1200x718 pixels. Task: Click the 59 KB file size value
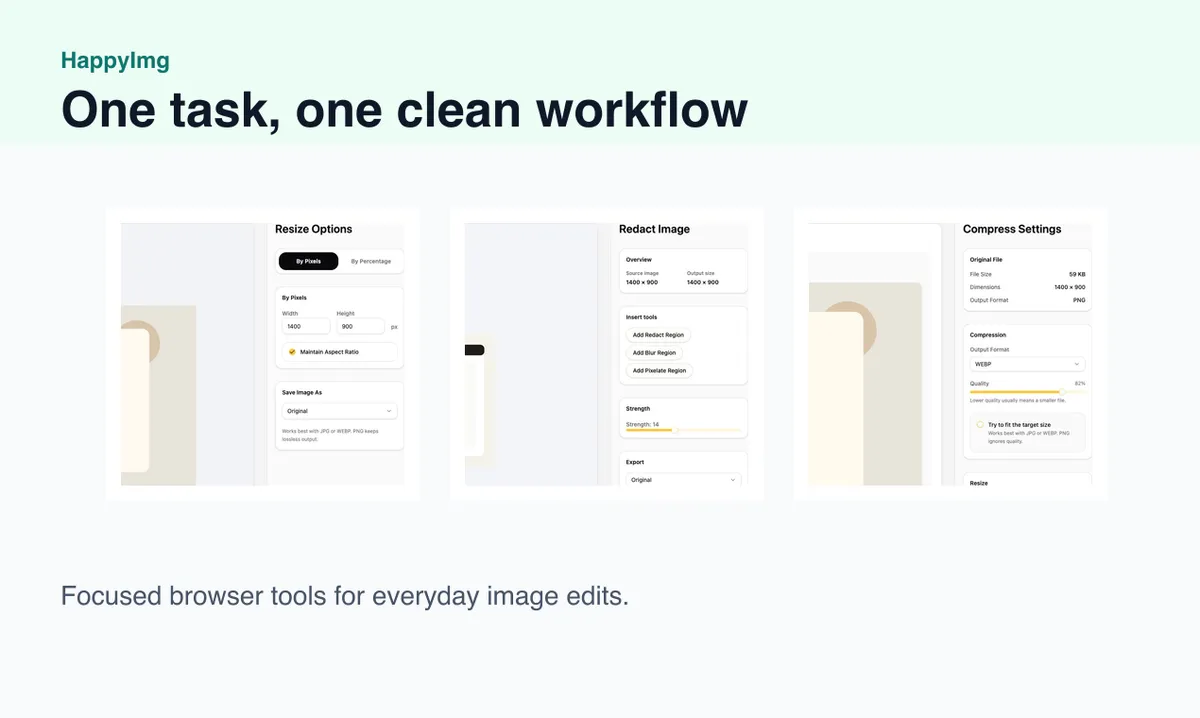(1077, 274)
